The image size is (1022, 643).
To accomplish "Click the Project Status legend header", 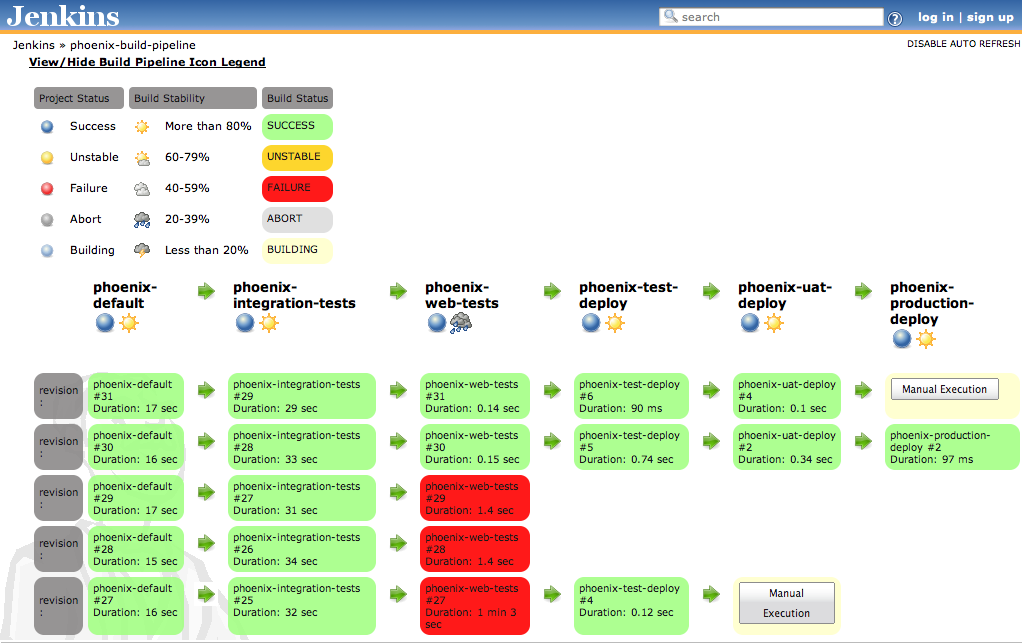I will (x=79, y=98).
